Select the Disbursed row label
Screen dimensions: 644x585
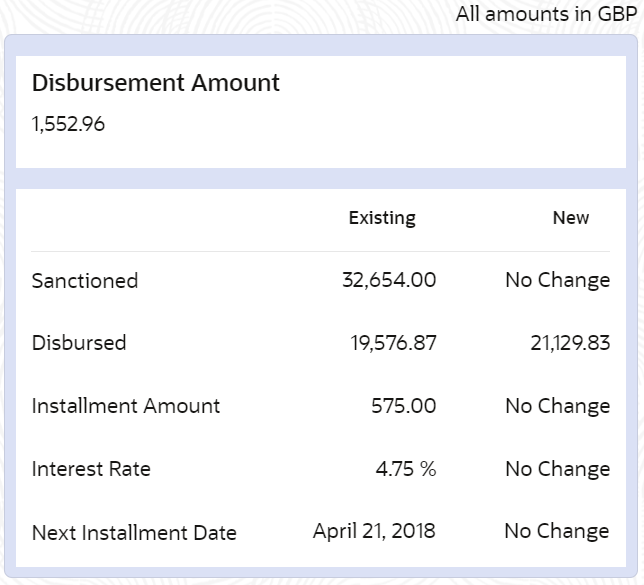pos(79,343)
